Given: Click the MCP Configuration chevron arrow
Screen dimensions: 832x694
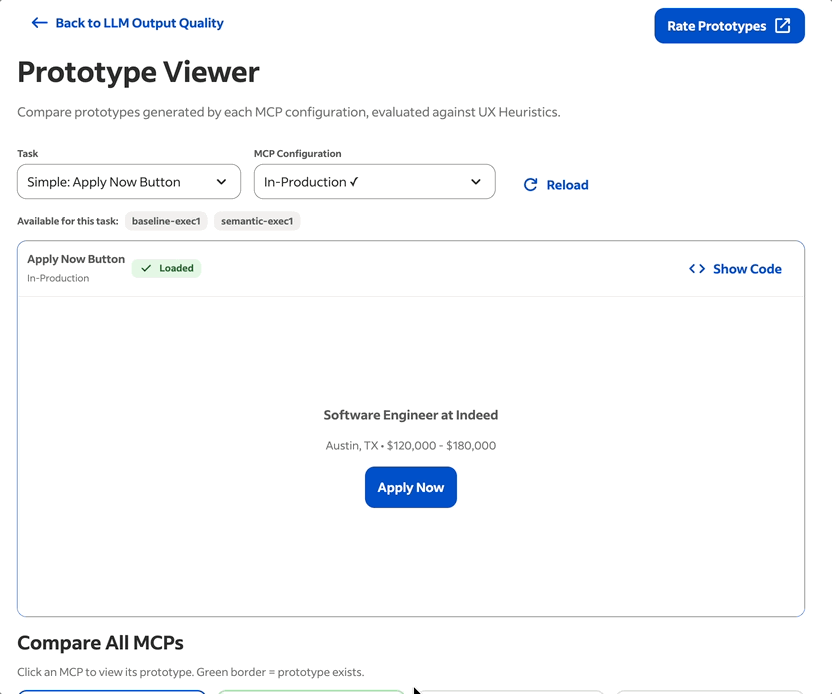Looking at the screenshot, I should pyautogui.click(x=476, y=181).
